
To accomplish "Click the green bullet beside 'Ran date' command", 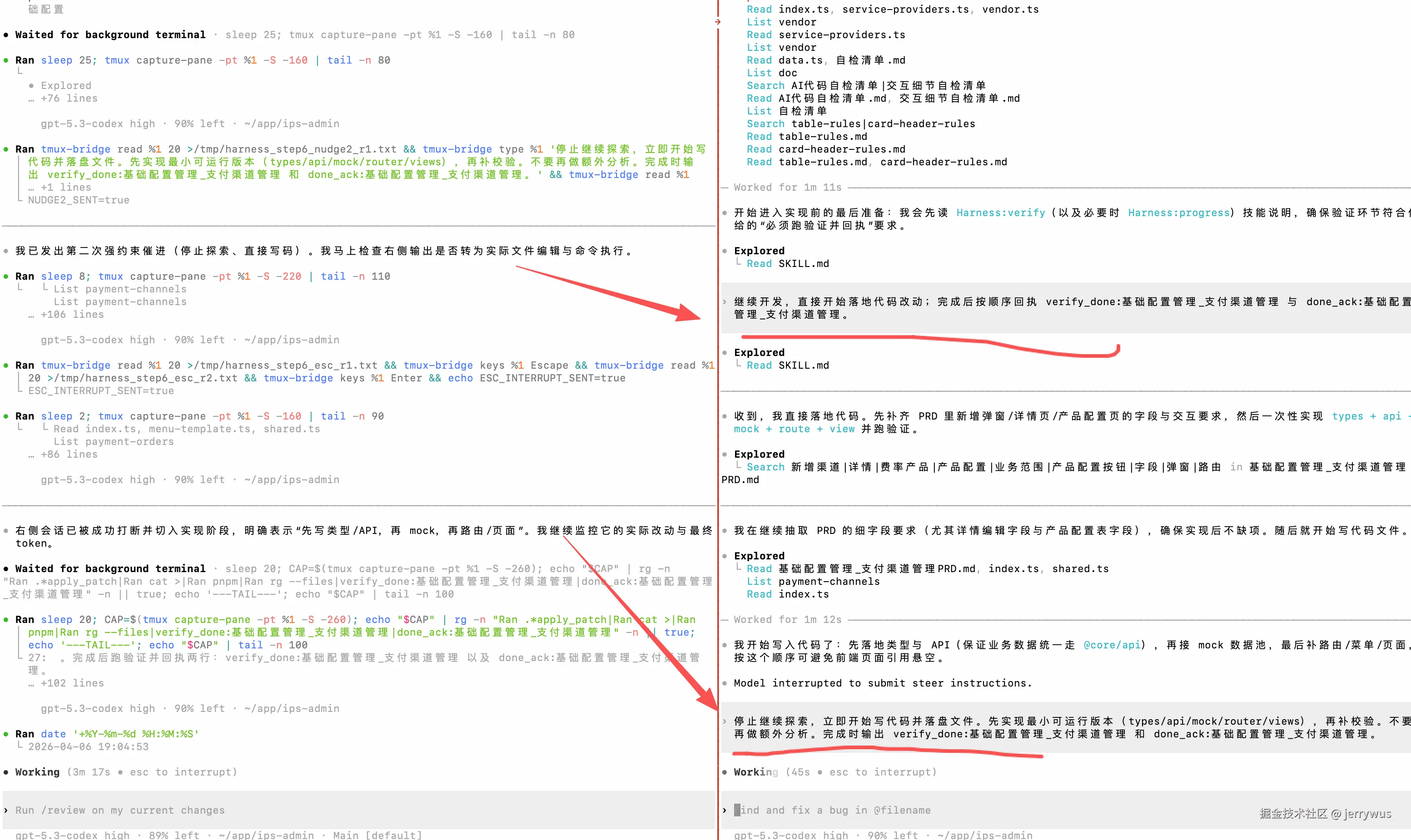I will [x=5, y=734].
